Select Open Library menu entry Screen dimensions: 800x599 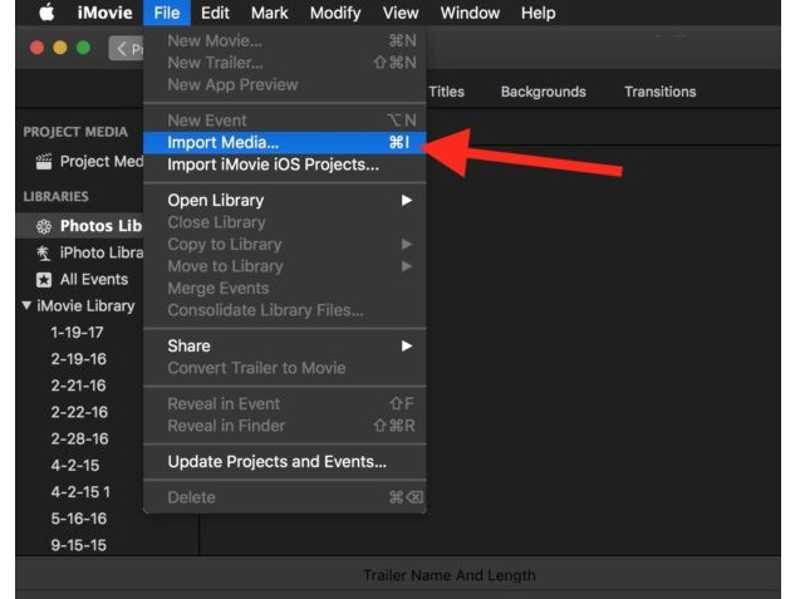tap(285, 200)
